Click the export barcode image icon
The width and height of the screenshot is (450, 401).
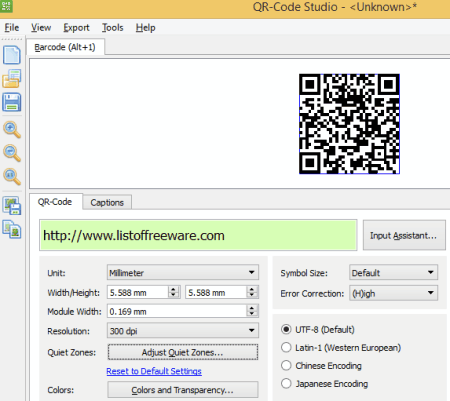pos(12,205)
